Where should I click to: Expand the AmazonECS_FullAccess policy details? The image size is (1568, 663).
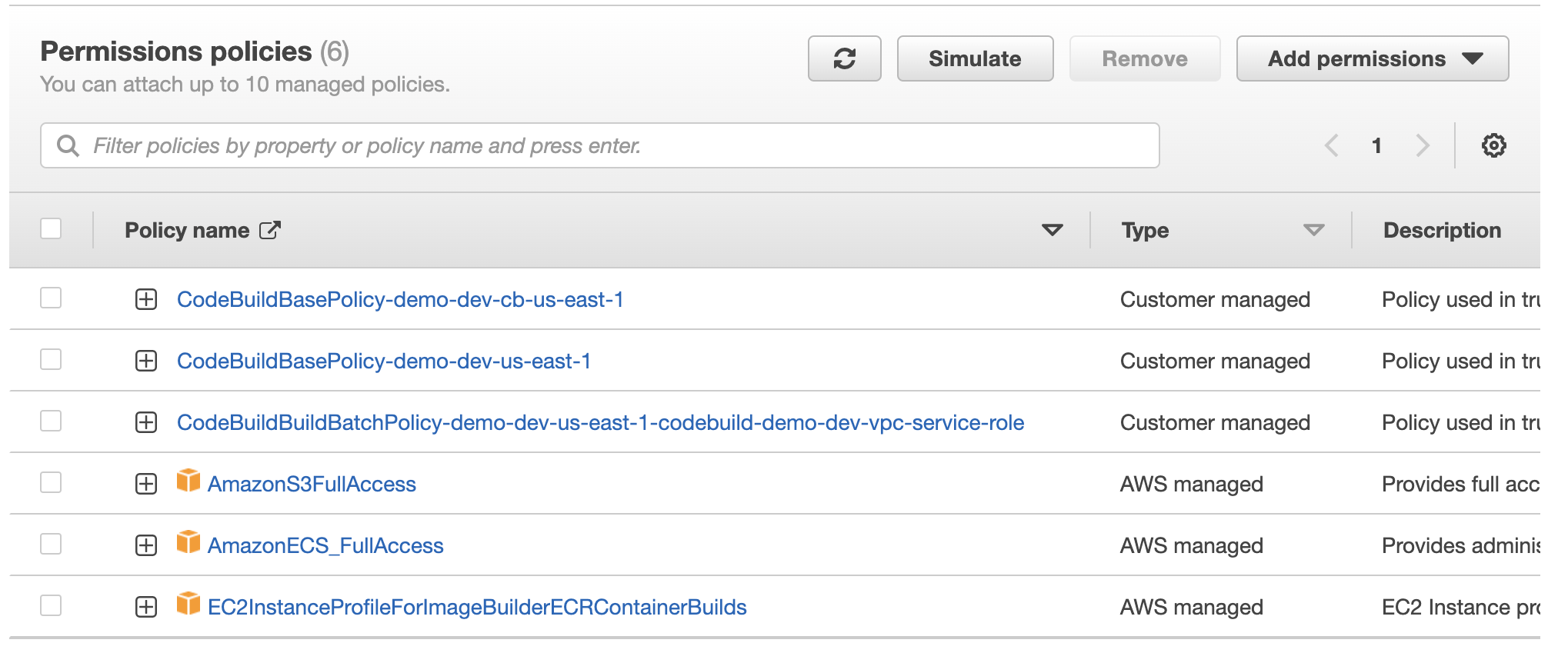[145, 545]
